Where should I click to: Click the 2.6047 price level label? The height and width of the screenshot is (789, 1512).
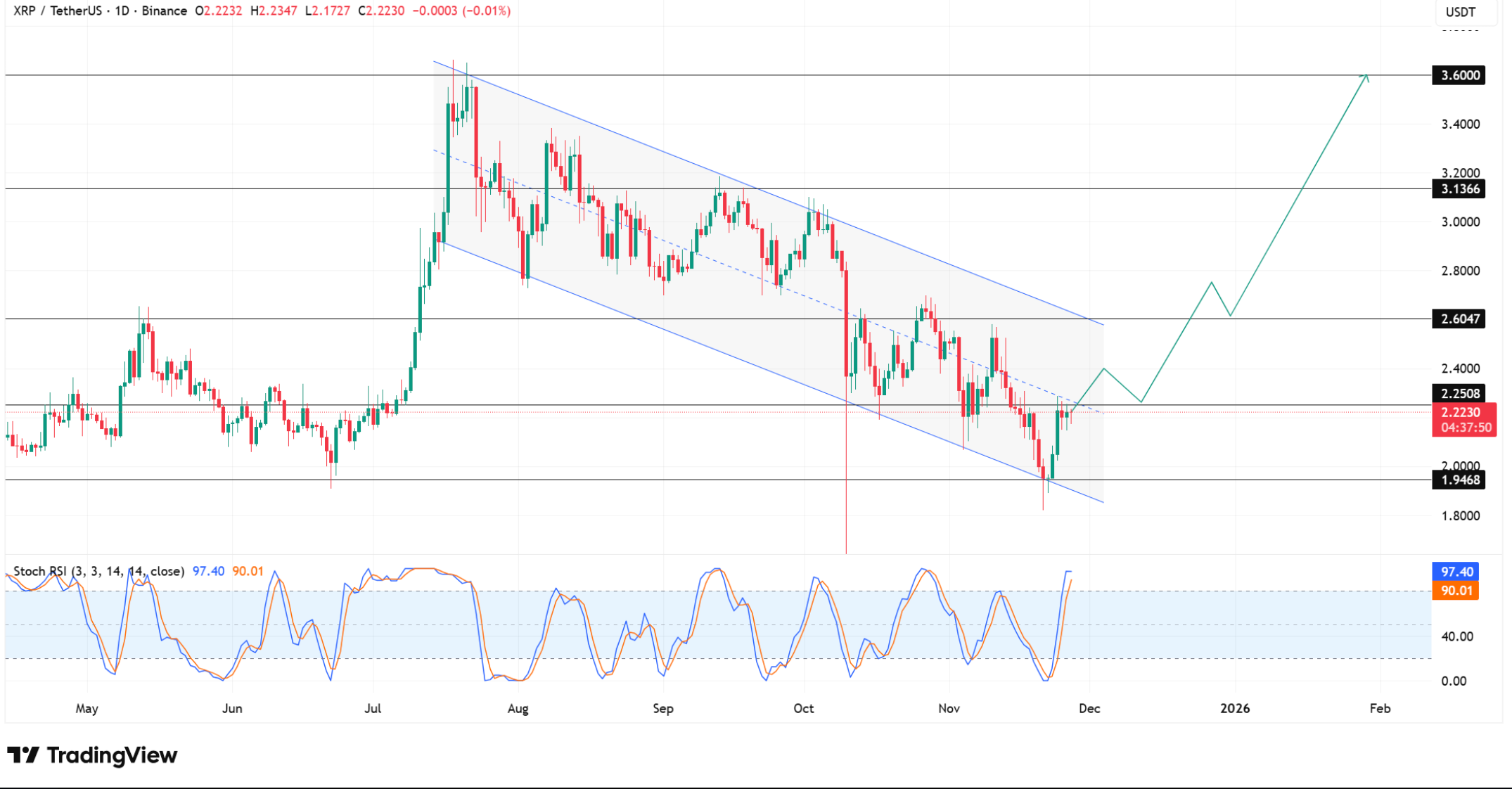tap(1459, 319)
